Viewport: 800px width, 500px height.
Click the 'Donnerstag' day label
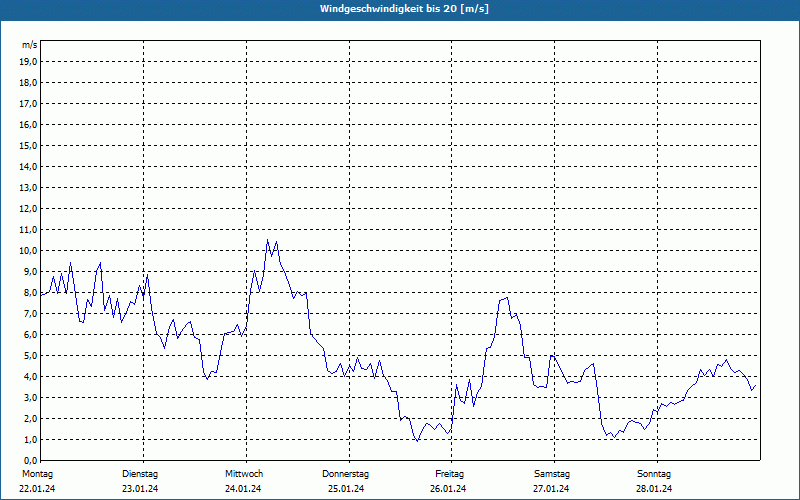click(x=345, y=474)
